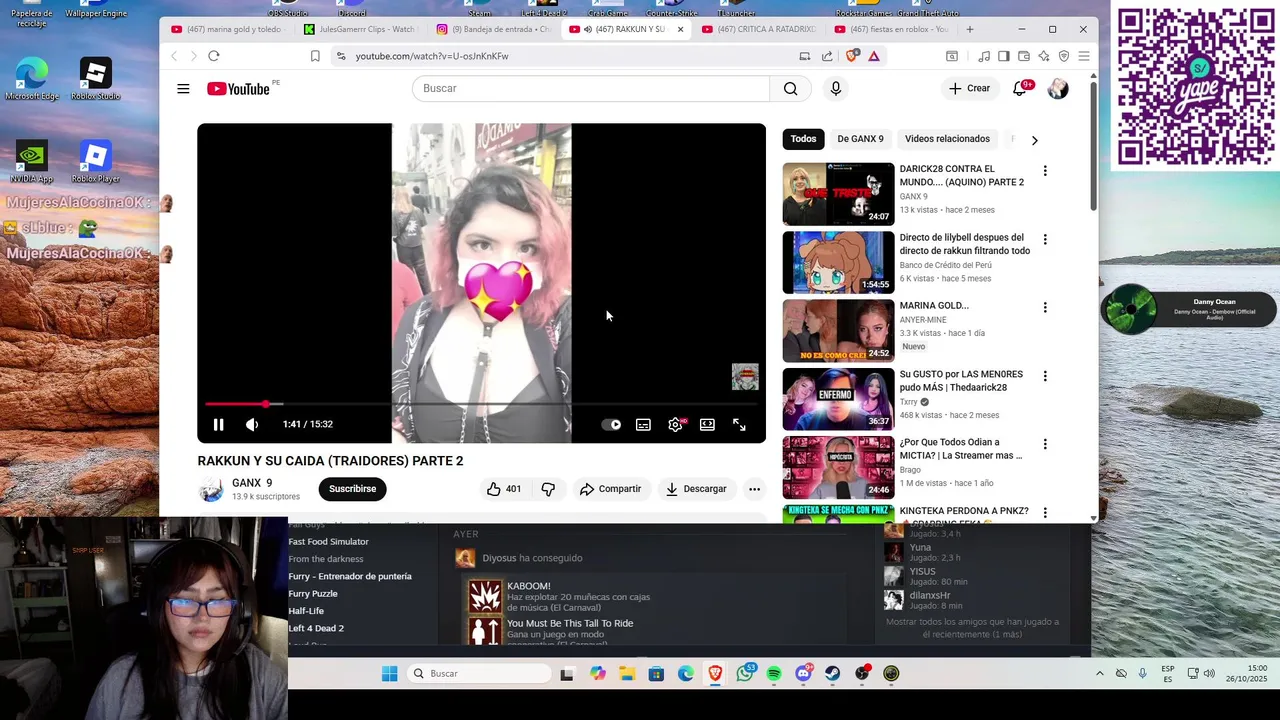Open Directo de lilybell video thumbnail
The width and height of the screenshot is (1280, 720).
838,262
